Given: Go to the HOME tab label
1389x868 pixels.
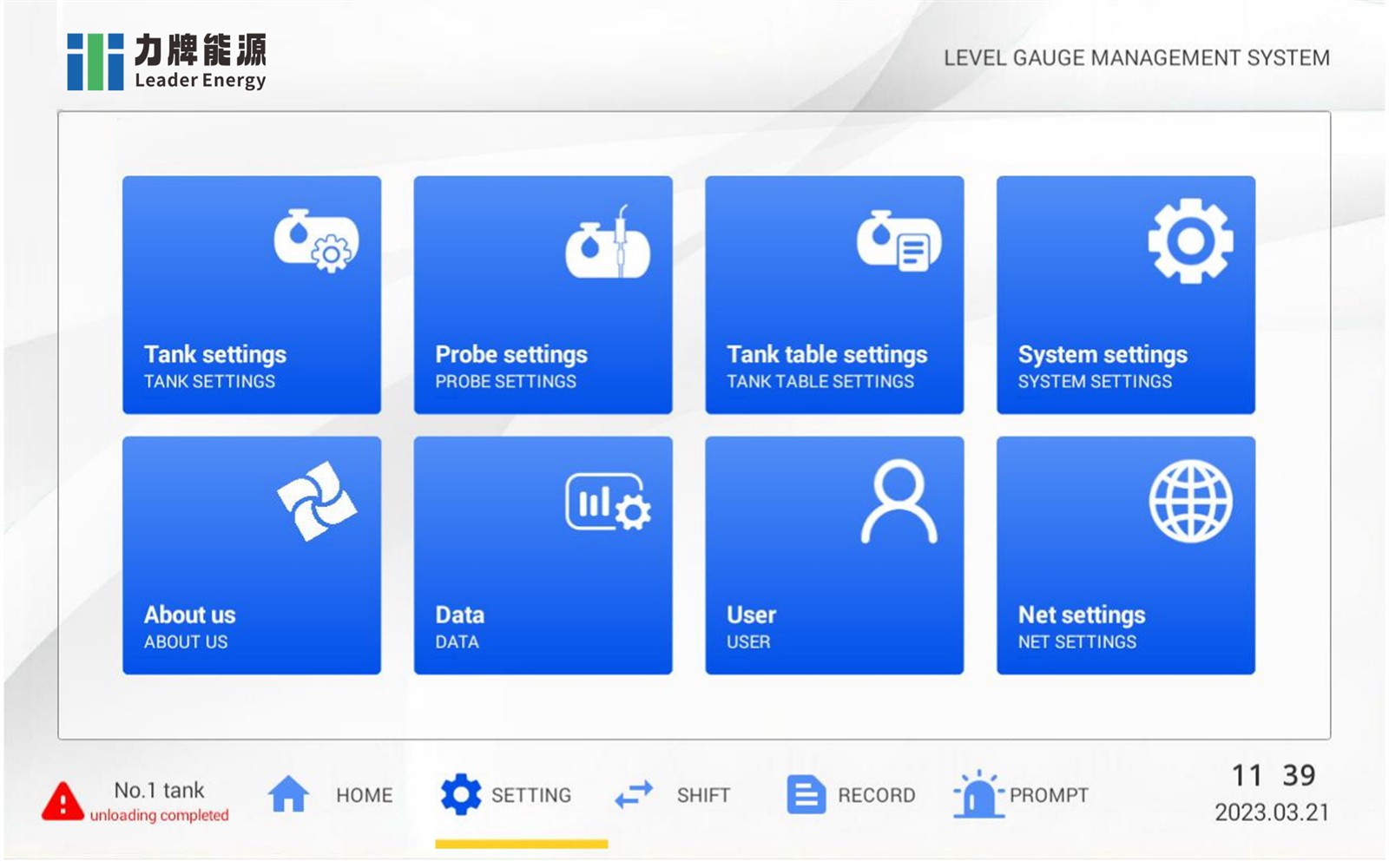Looking at the screenshot, I should tap(364, 795).
